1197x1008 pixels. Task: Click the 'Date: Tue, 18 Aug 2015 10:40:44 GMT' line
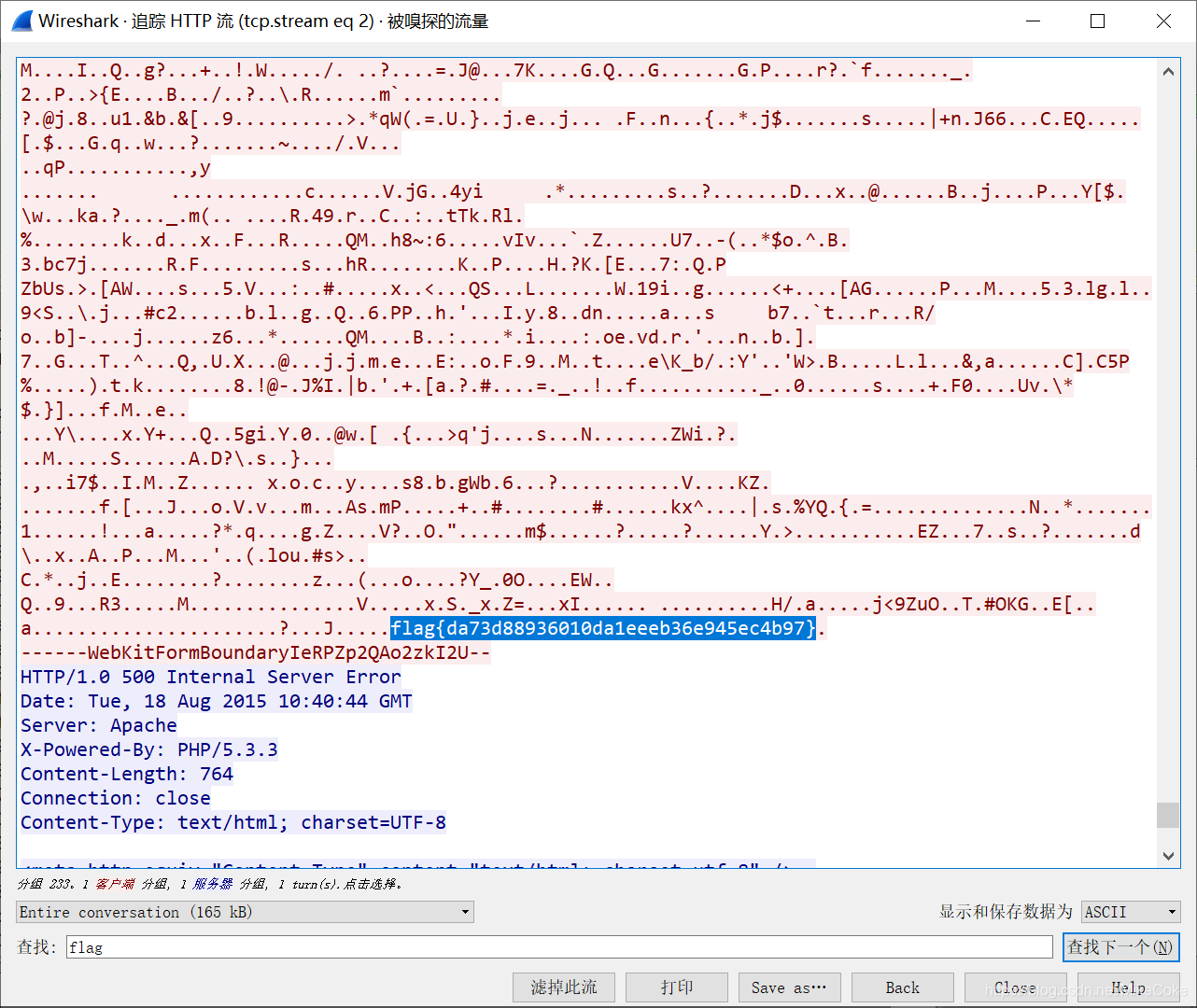[x=217, y=701]
